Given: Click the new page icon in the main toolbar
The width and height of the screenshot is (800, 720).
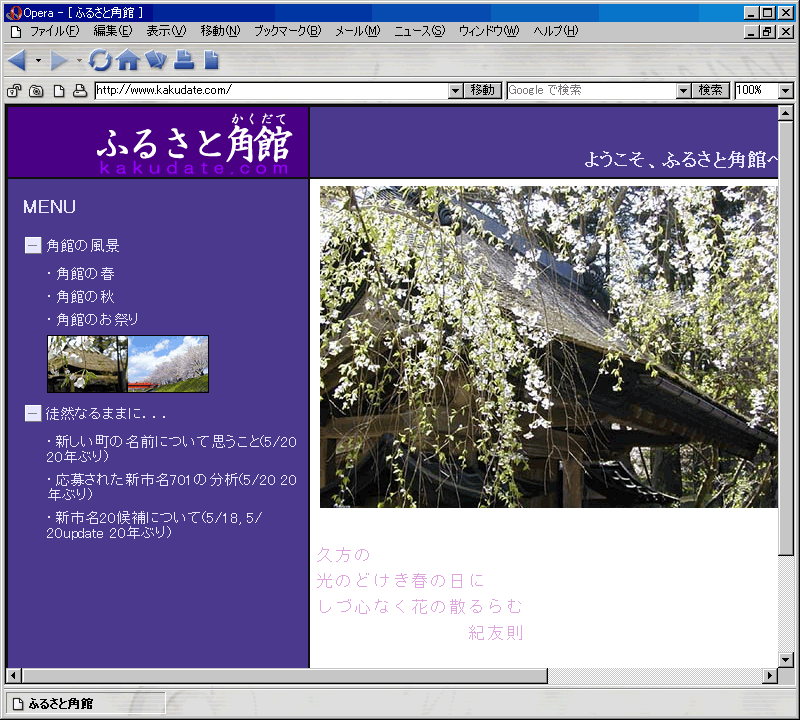Looking at the screenshot, I should point(211,60).
